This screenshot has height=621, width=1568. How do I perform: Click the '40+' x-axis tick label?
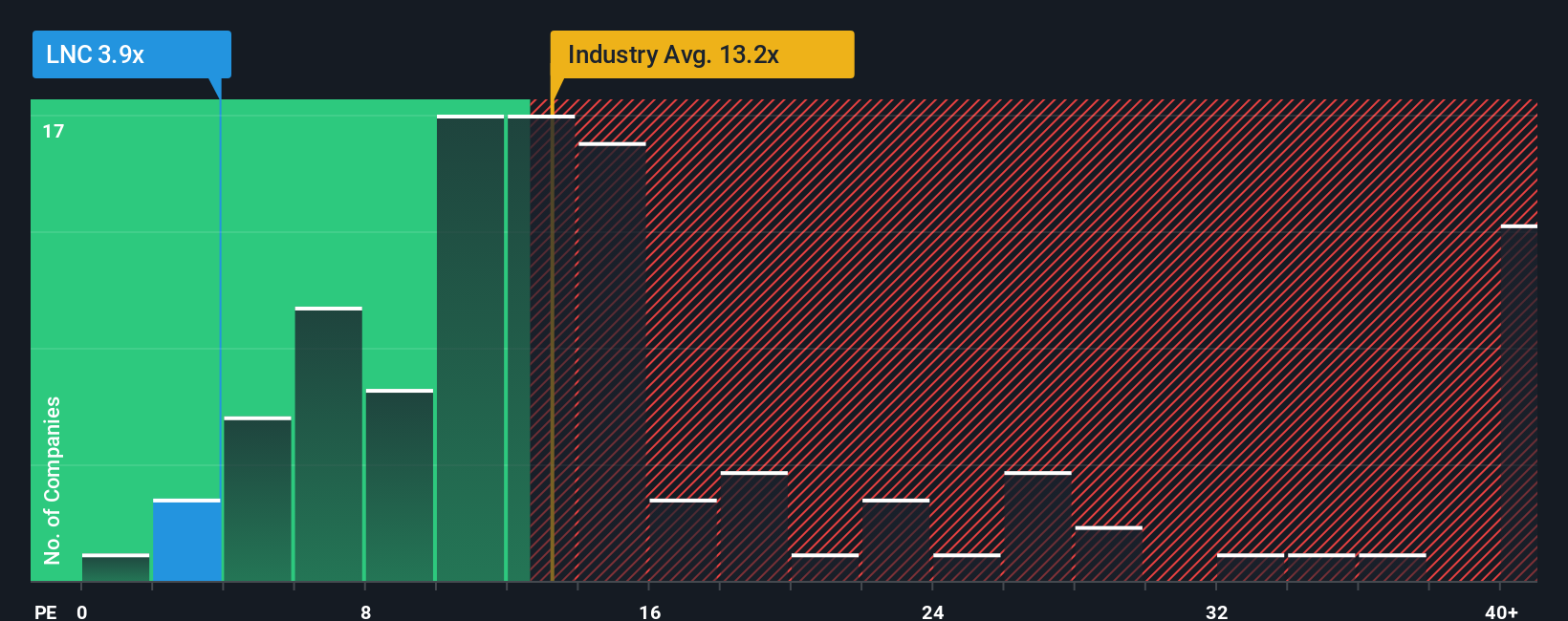(x=1501, y=611)
